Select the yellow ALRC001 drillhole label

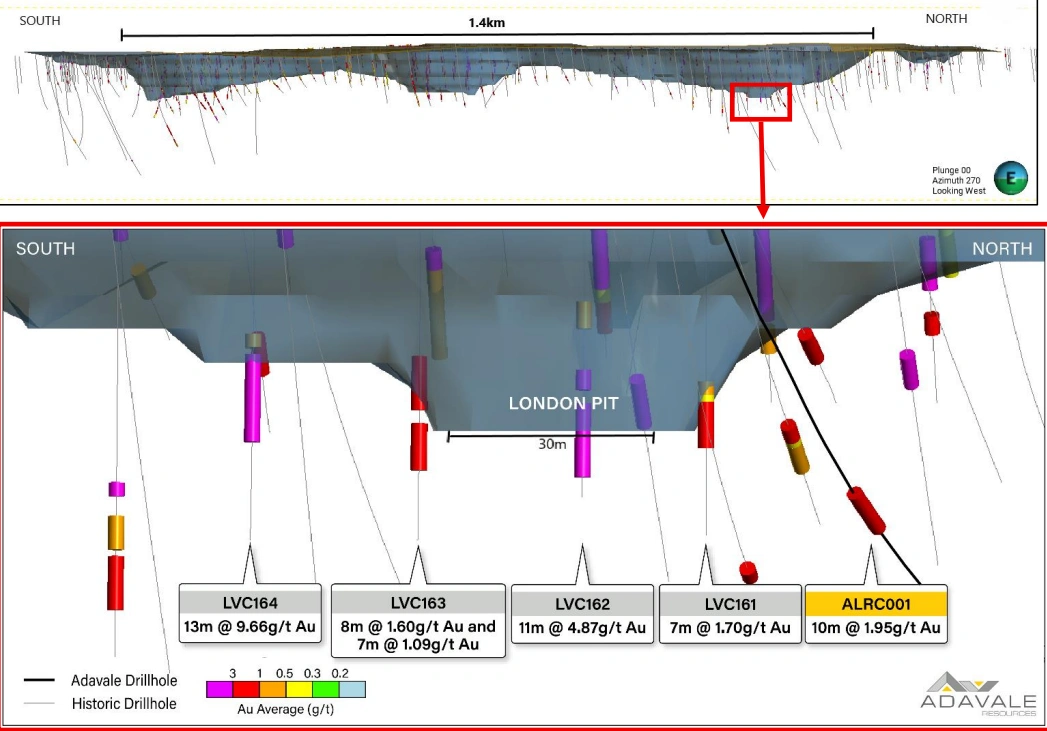[876, 604]
